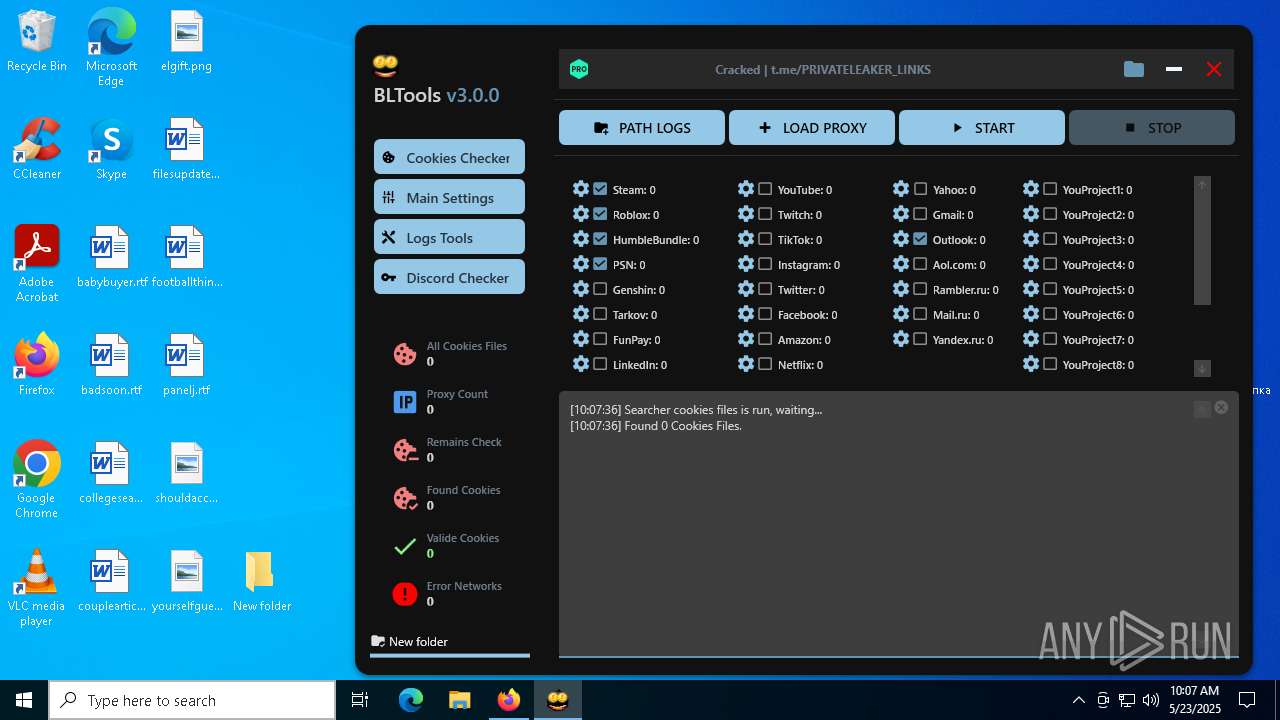Enable the Tarkov checkbox
This screenshot has height=720, width=1280.
600,314
